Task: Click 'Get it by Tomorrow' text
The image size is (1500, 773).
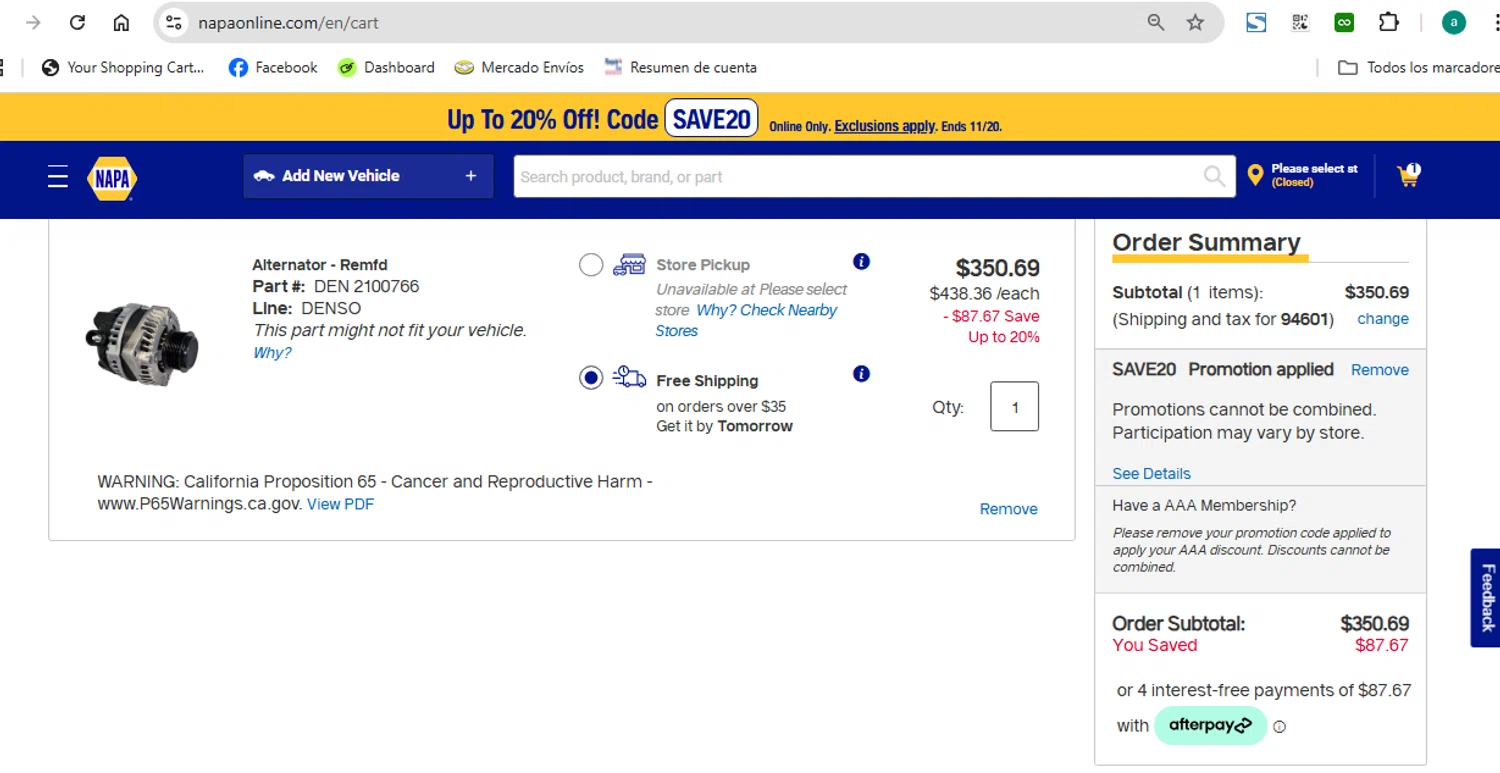Action: (724, 426)
